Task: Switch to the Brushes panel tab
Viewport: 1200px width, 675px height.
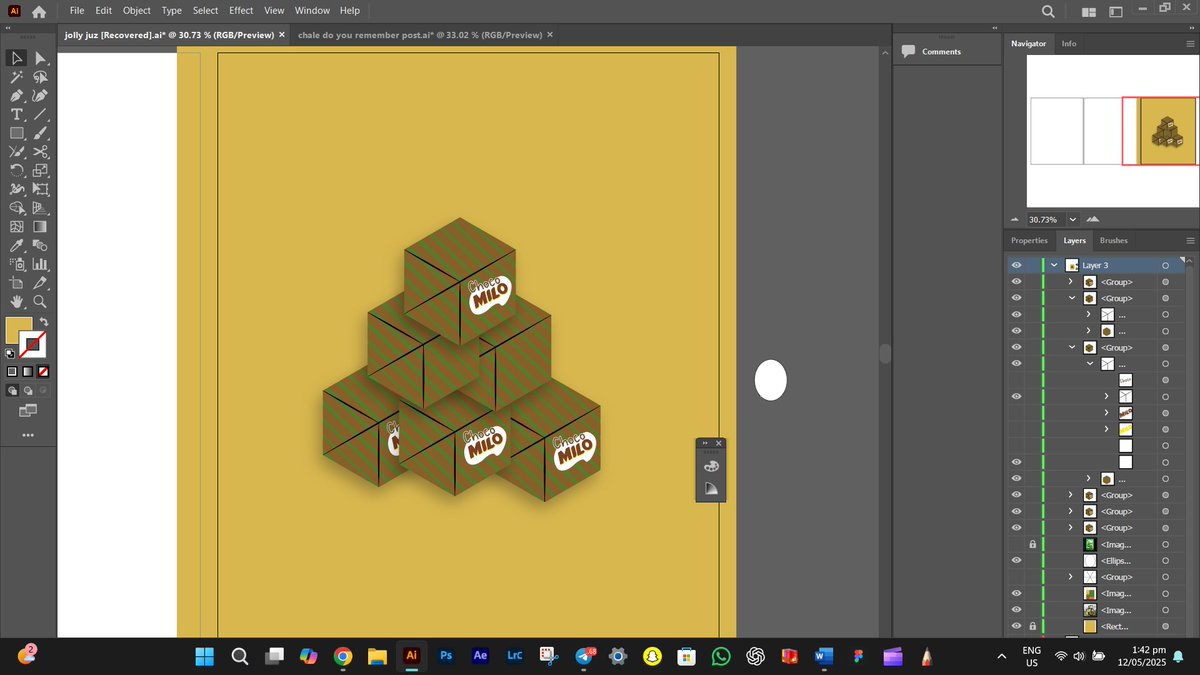Action: point(1113,241)
